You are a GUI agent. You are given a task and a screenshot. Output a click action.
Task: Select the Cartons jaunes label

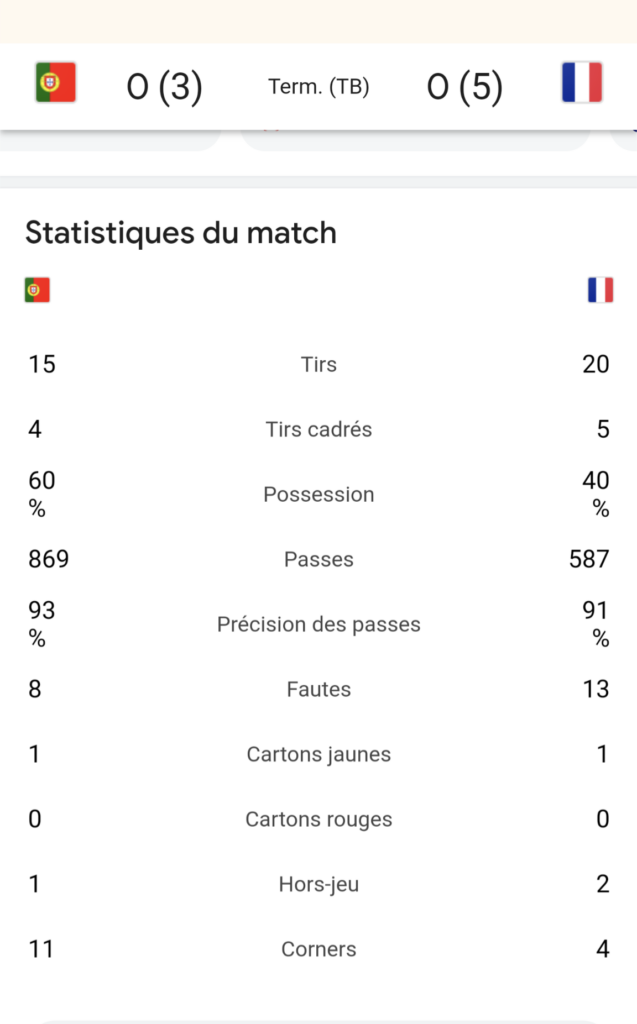pos(319,754)
